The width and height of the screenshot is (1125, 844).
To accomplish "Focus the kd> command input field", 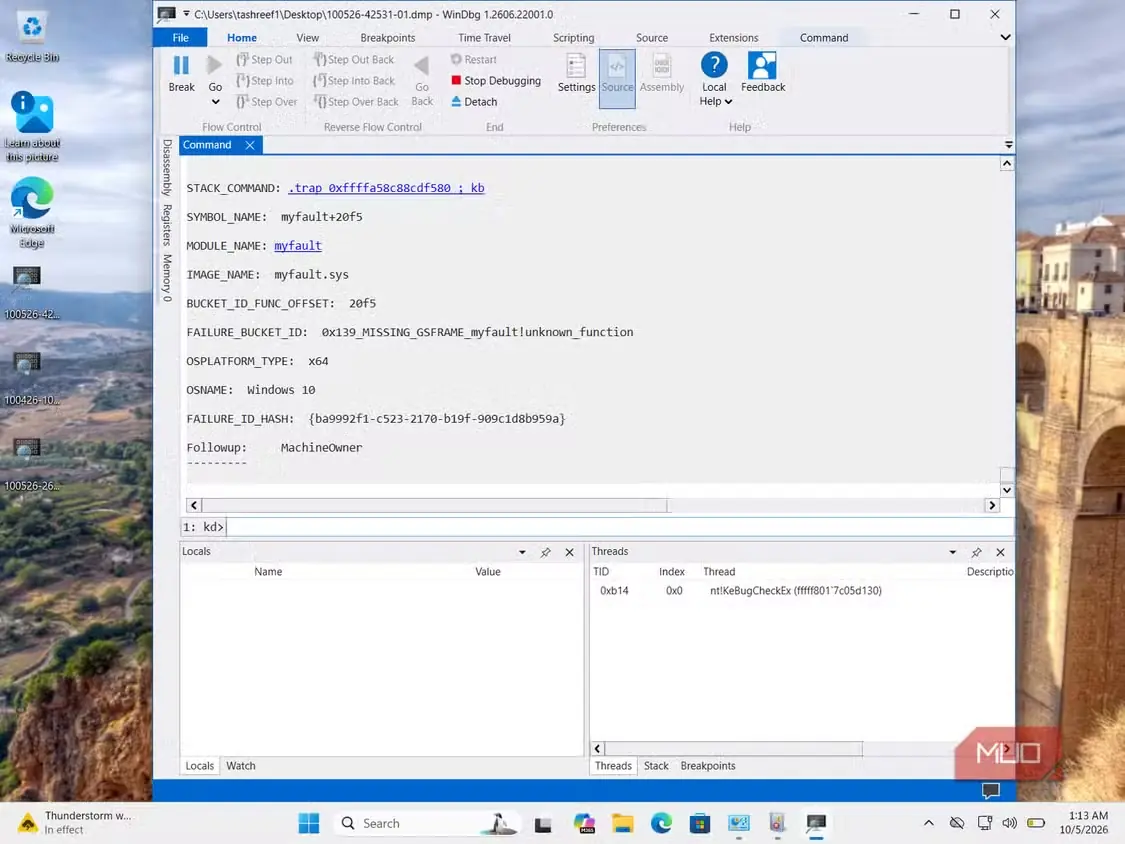I will click(x=619, y=527).
